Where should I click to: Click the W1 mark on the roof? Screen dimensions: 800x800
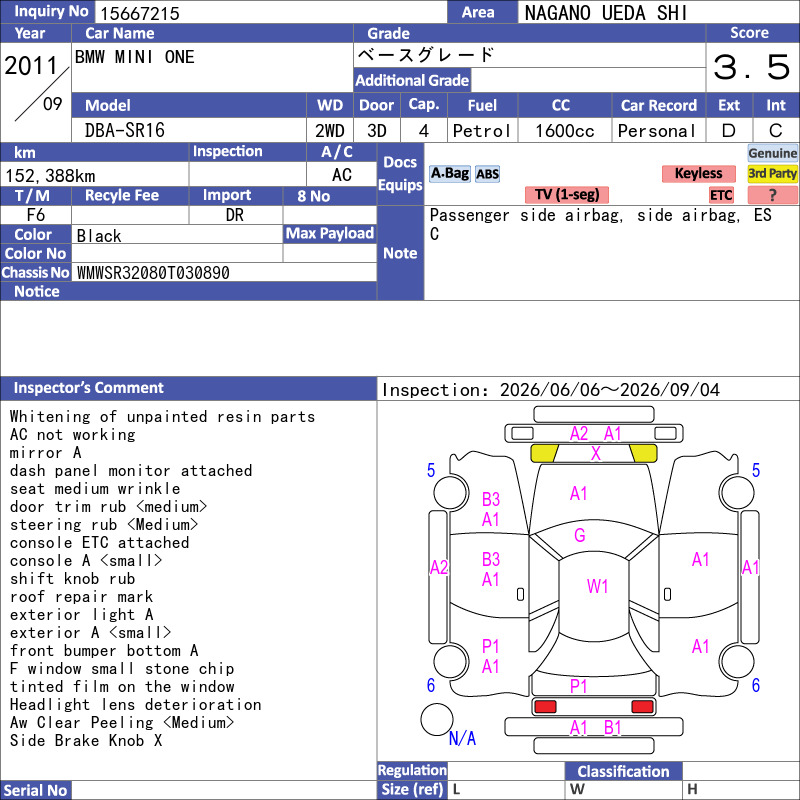point(597,586)
